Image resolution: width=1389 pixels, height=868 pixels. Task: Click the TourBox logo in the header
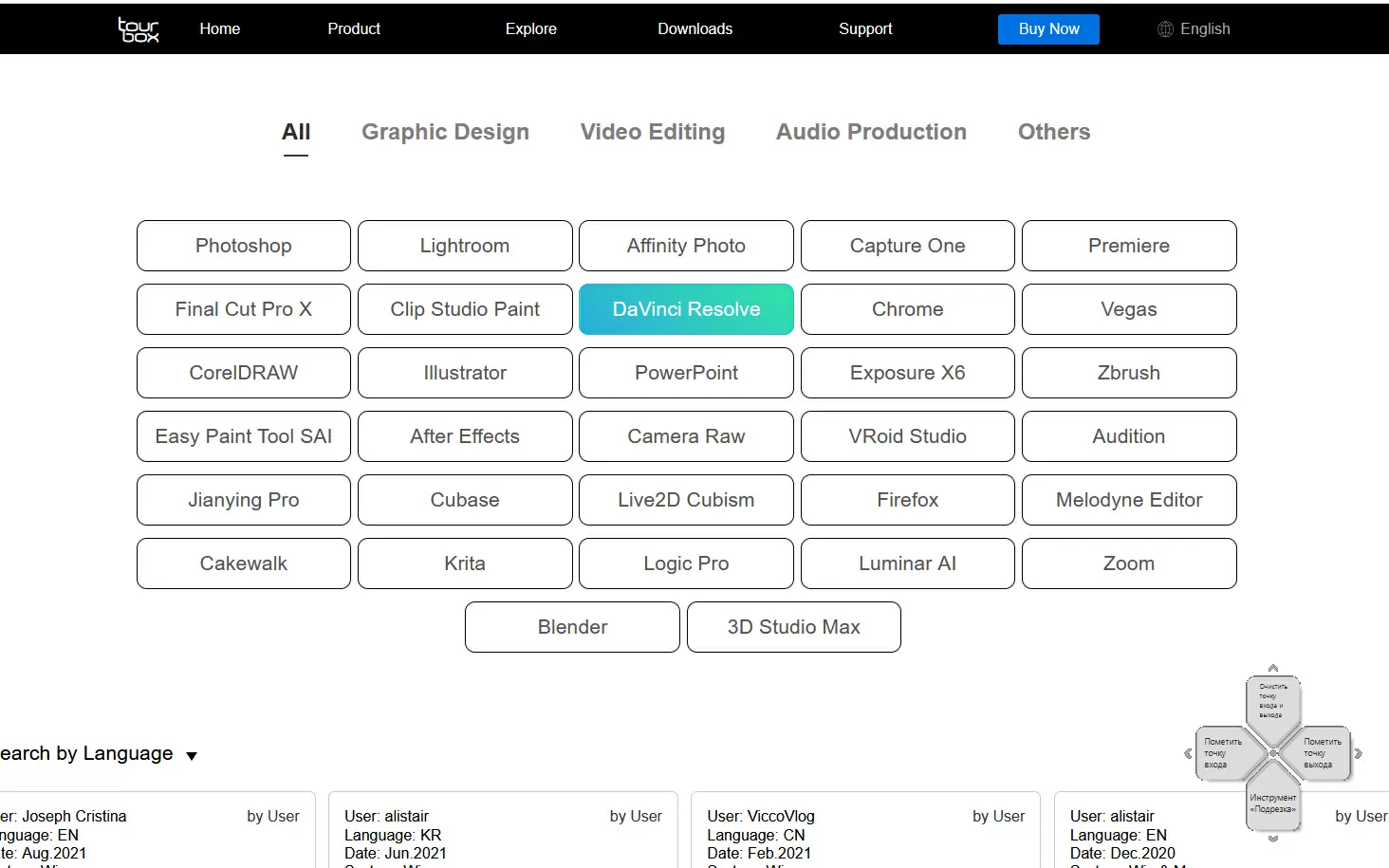pyautogui.click(x=139, y=29)
